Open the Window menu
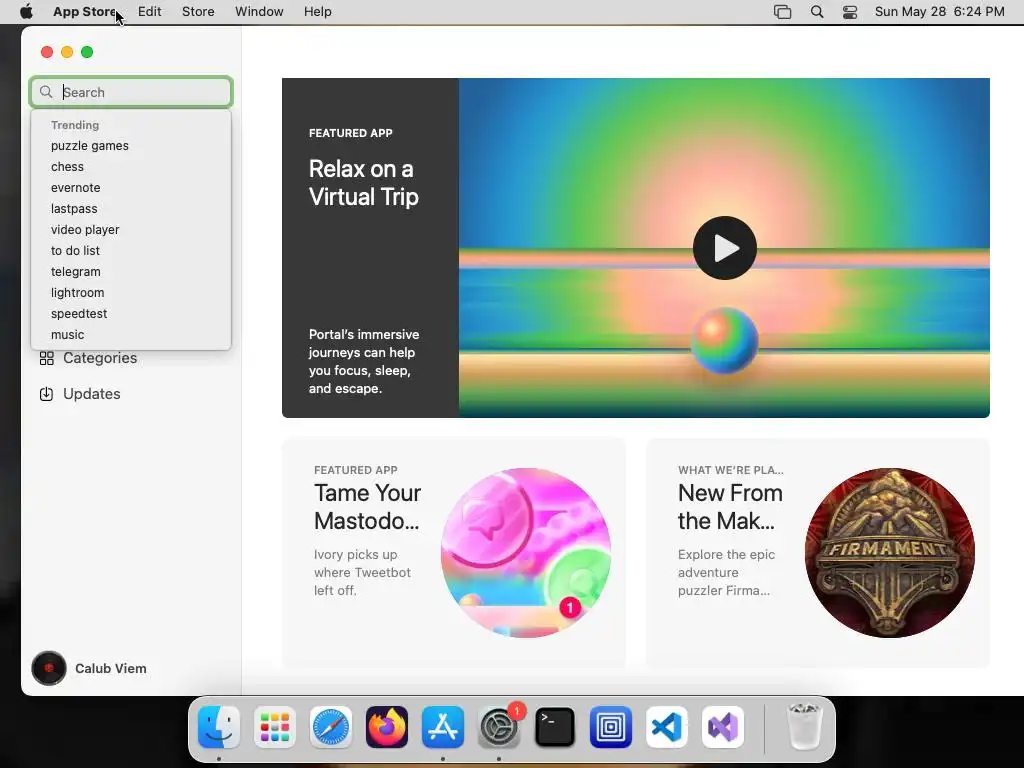Image resolution: width=1024 pixels, height=768 pixels. point(259,12)
